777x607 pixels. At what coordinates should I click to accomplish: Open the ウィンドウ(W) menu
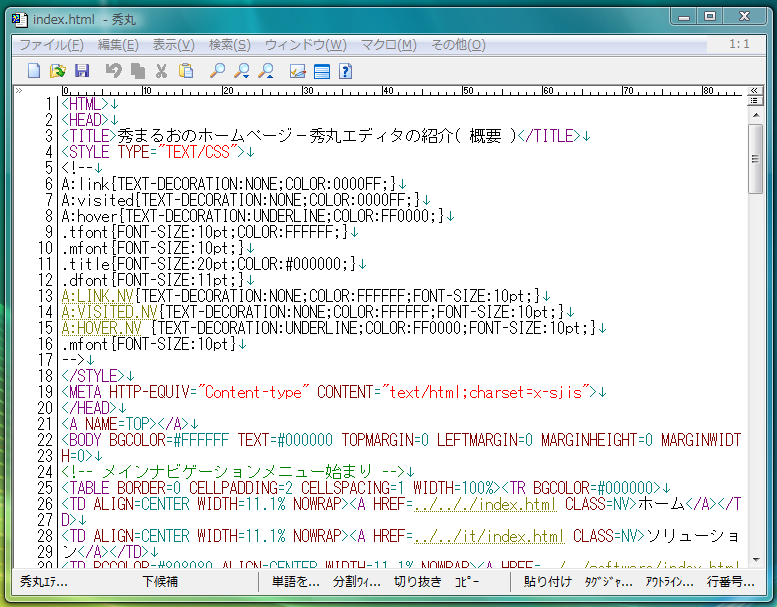pos(306,45)
